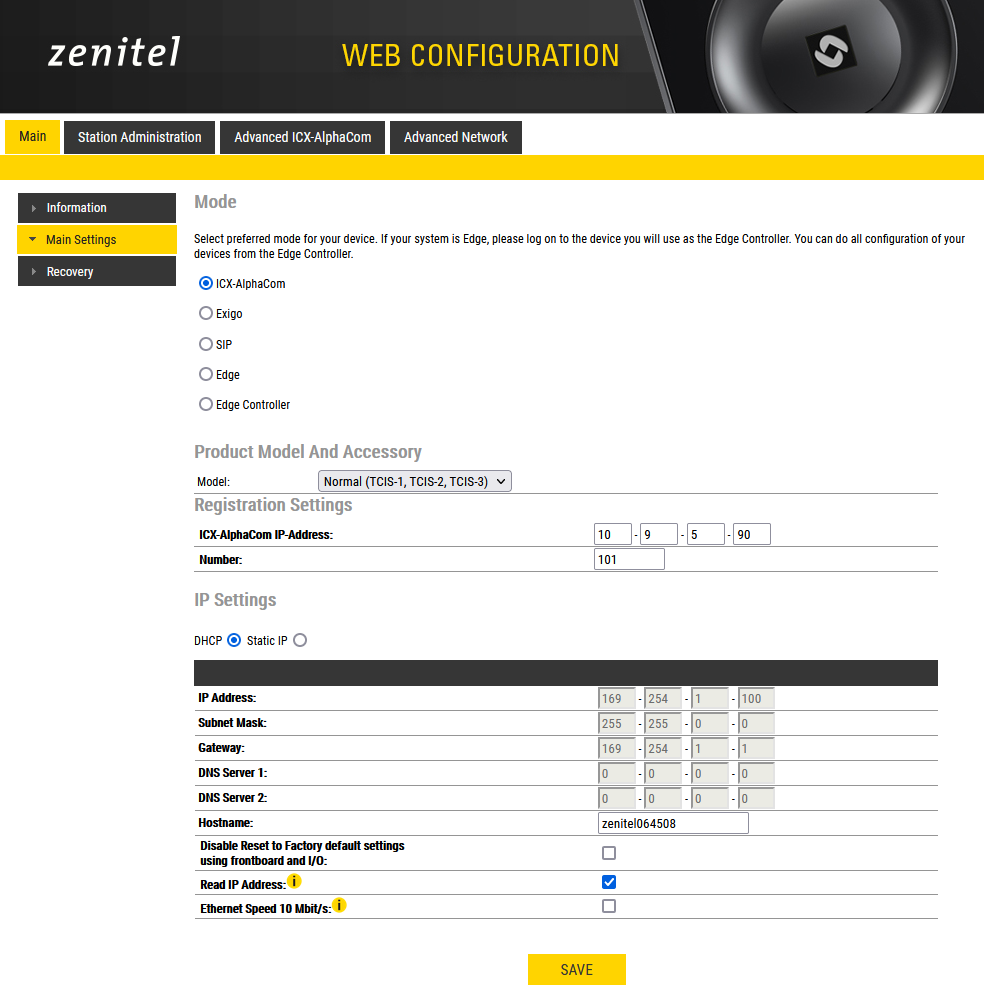Uncheck the Read IP Address checkbox

[609, 882]
